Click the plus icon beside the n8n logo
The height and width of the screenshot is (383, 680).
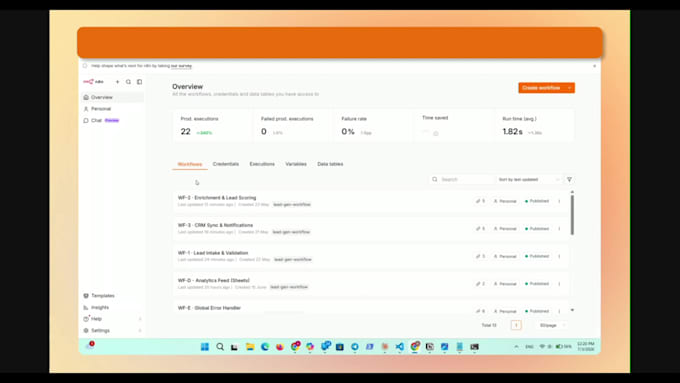pyautogui.click(x=117, y=82)
